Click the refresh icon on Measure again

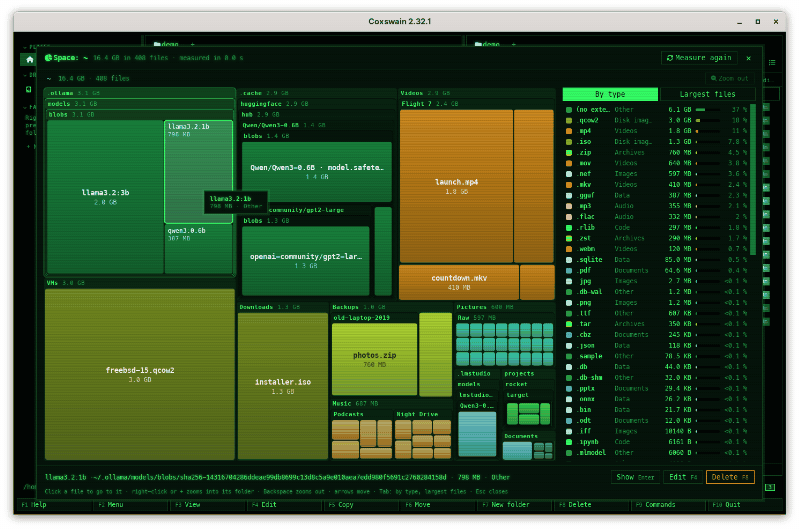670,58
